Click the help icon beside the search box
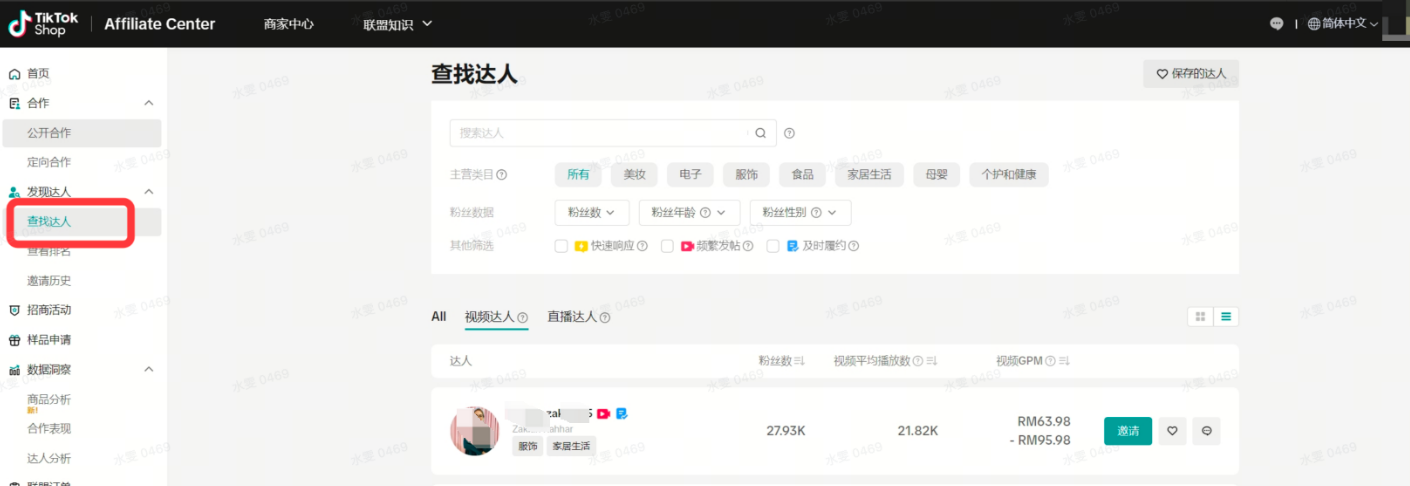 (789, 133)
